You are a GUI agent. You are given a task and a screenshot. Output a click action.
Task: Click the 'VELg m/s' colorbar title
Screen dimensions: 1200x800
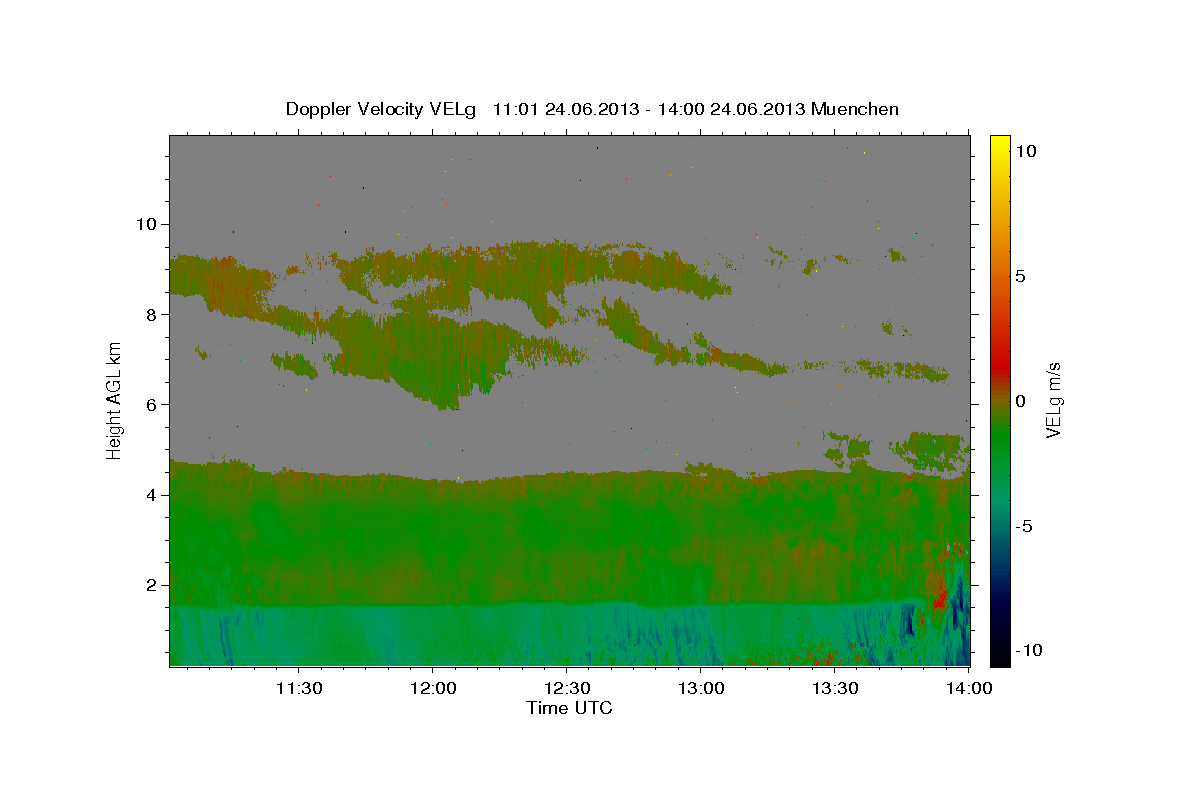click(1053, 400)
